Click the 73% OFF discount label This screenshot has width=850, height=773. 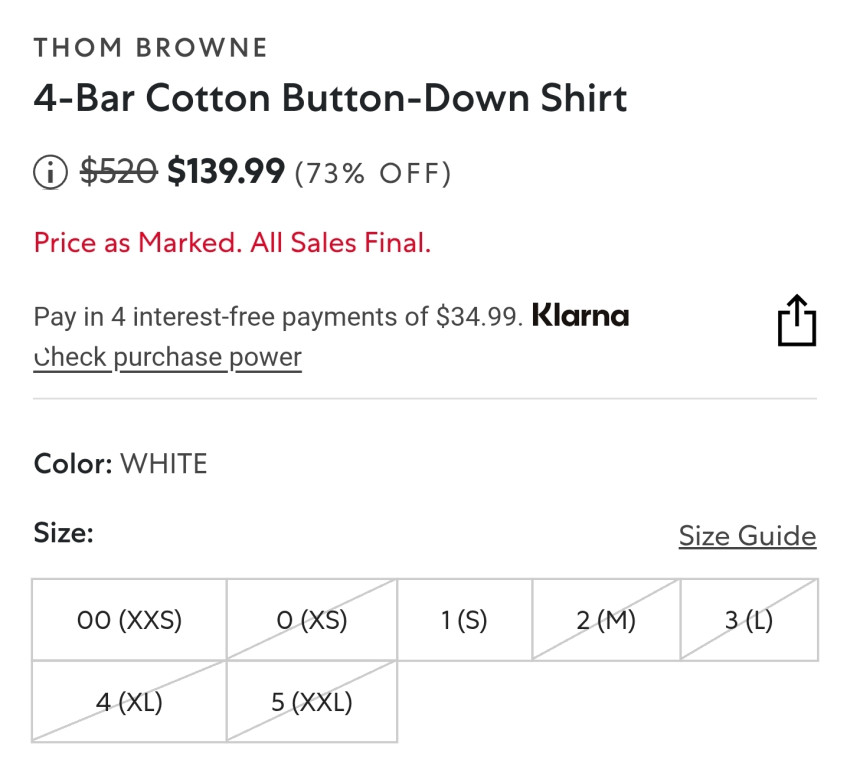pos(373,174)
